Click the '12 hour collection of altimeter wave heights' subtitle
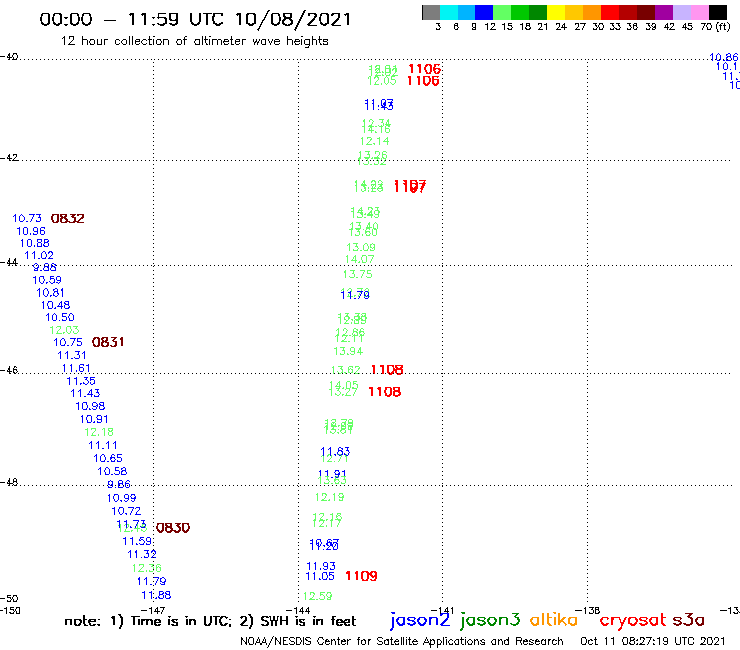 (194, 41)
